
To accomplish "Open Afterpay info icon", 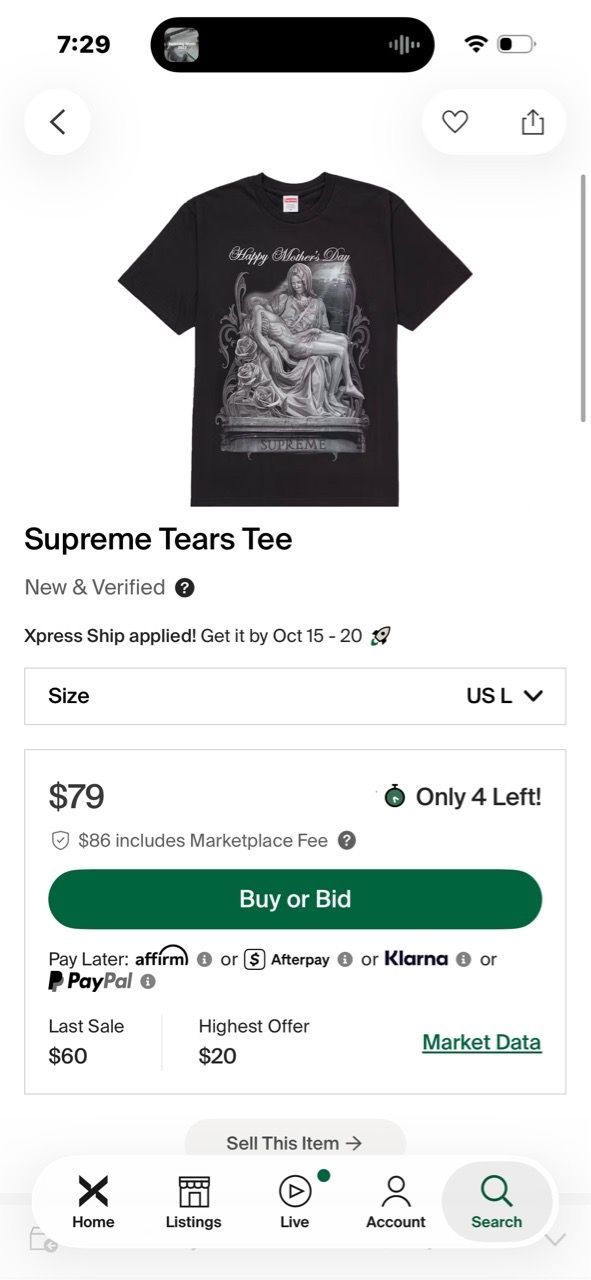I will [345, 959].
